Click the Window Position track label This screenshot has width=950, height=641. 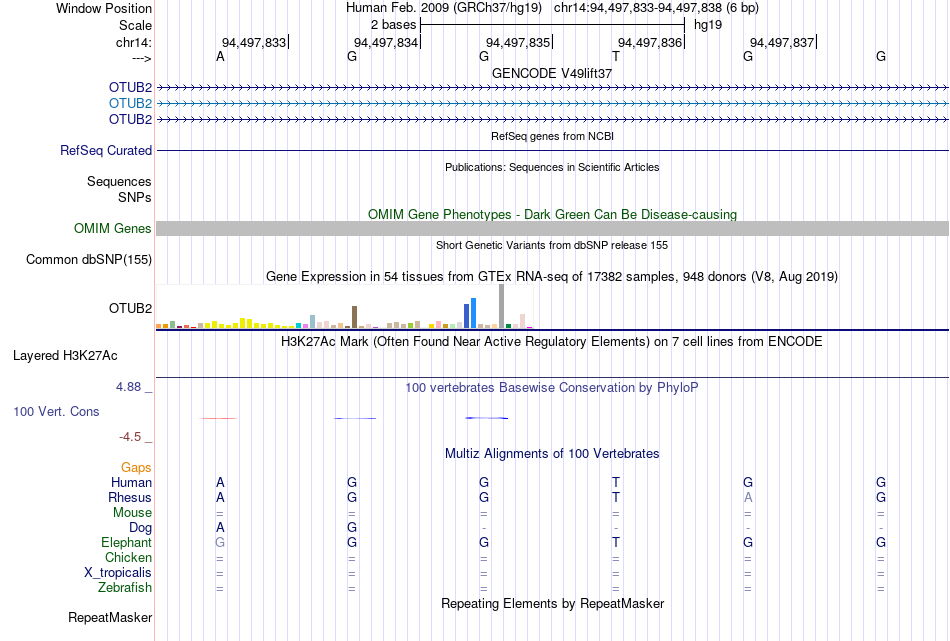[x=104, y=8]
